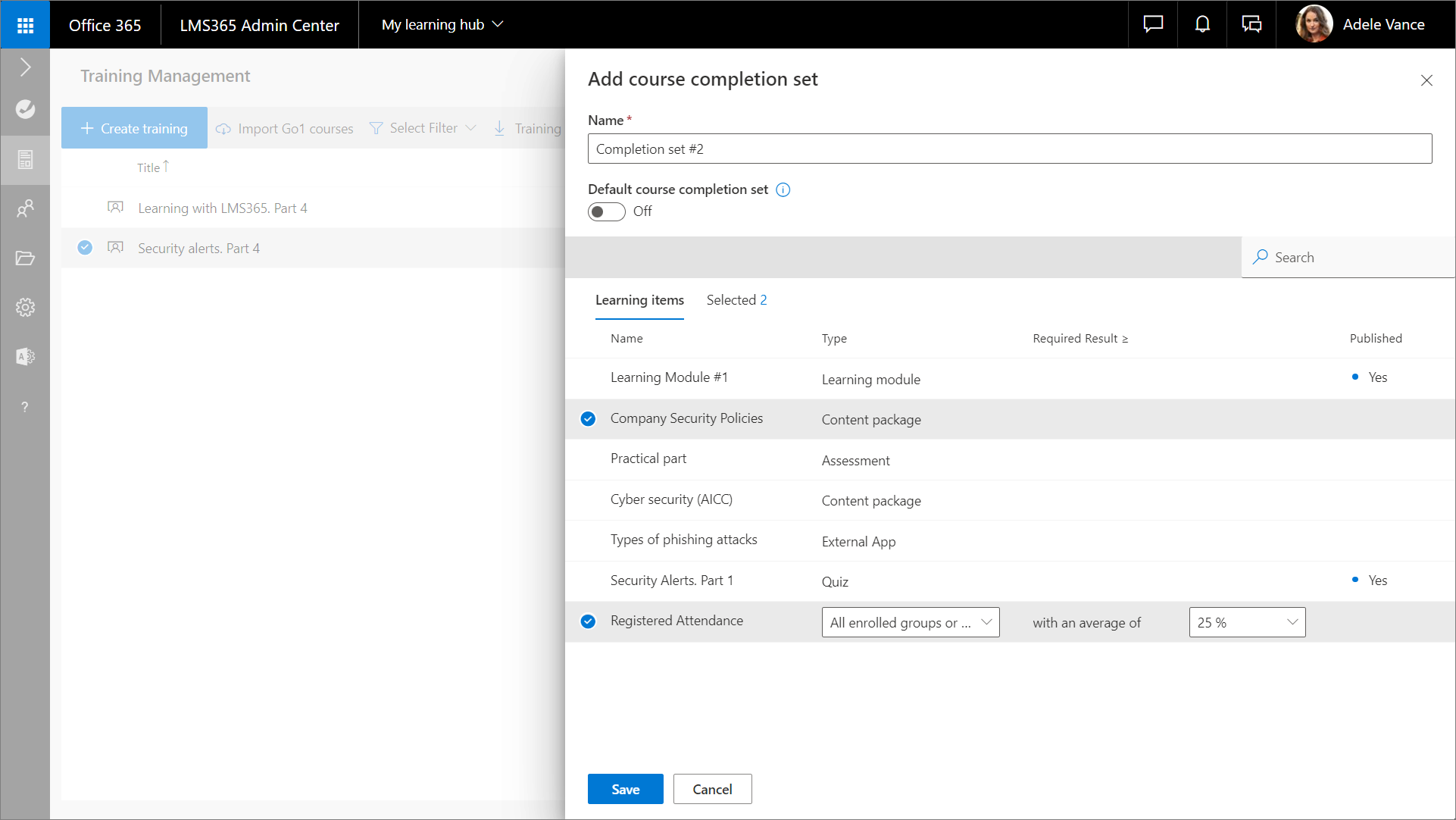The image size is (1456, 820).
Task: Open the Office 365 app launcher grid
Action: 25,25
